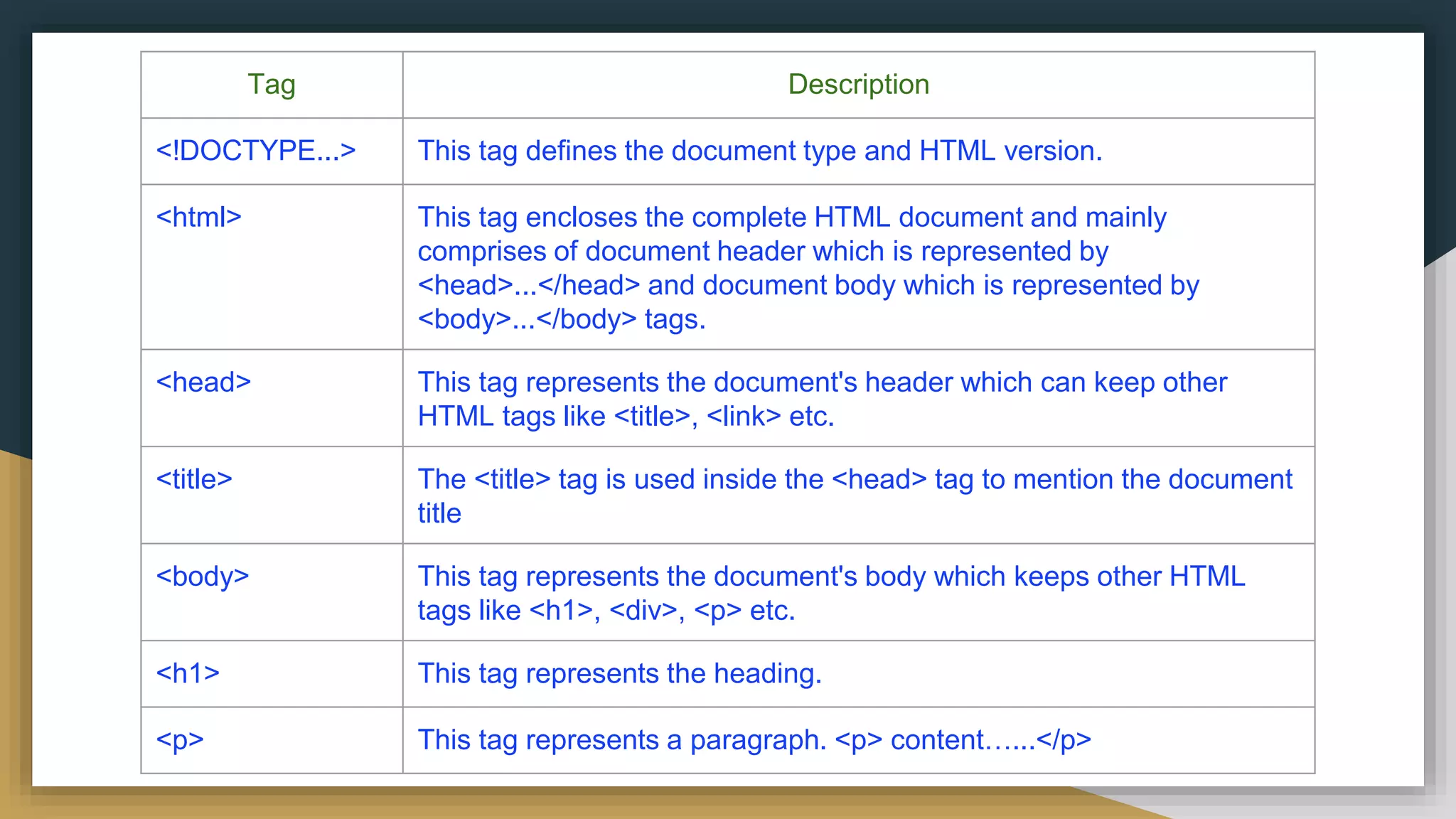
Task: Click the Tag column header
Action: (271, 85)
